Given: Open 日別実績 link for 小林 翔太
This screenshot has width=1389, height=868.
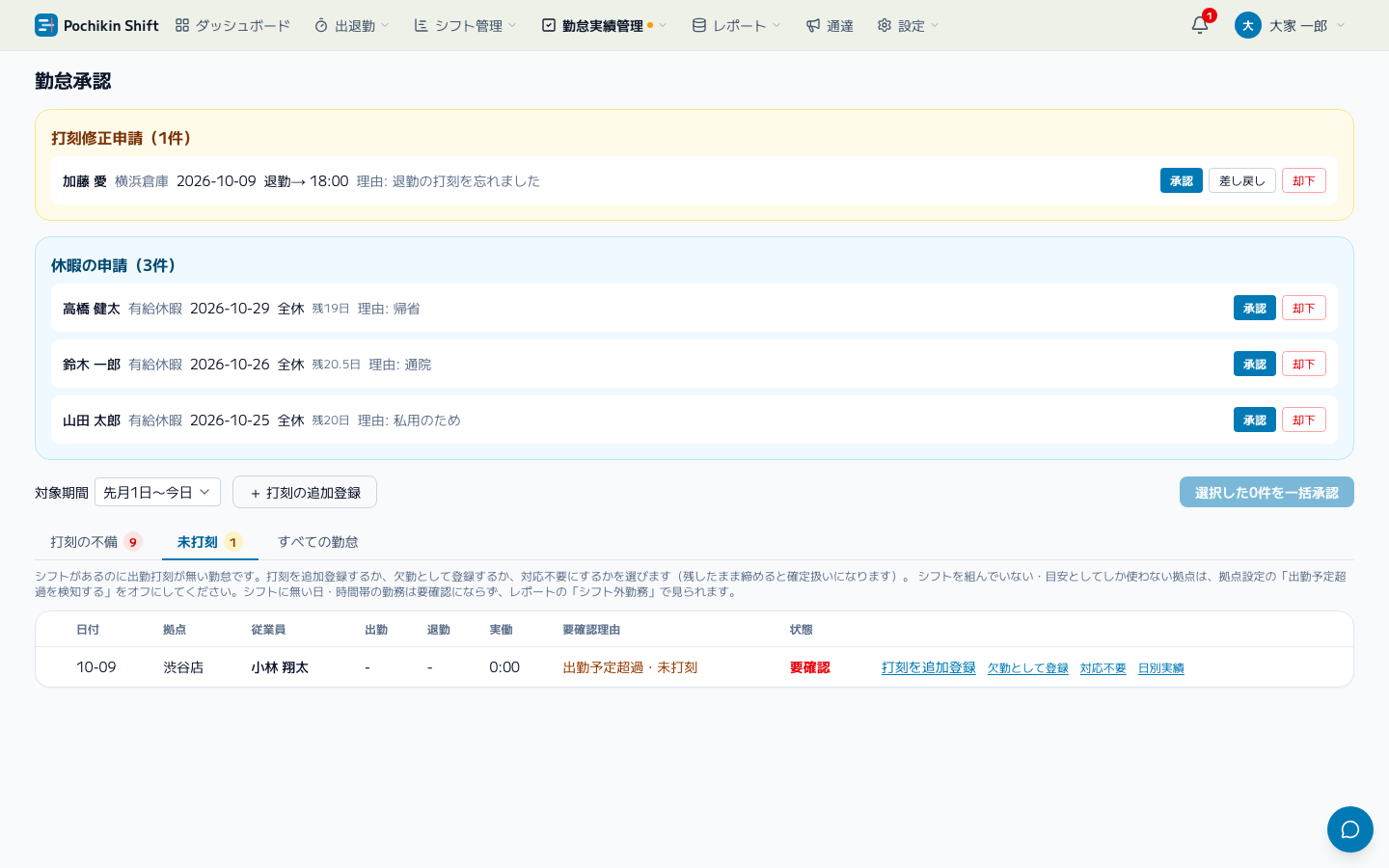Looking at the screenshot, I should tap(1161, 668).
